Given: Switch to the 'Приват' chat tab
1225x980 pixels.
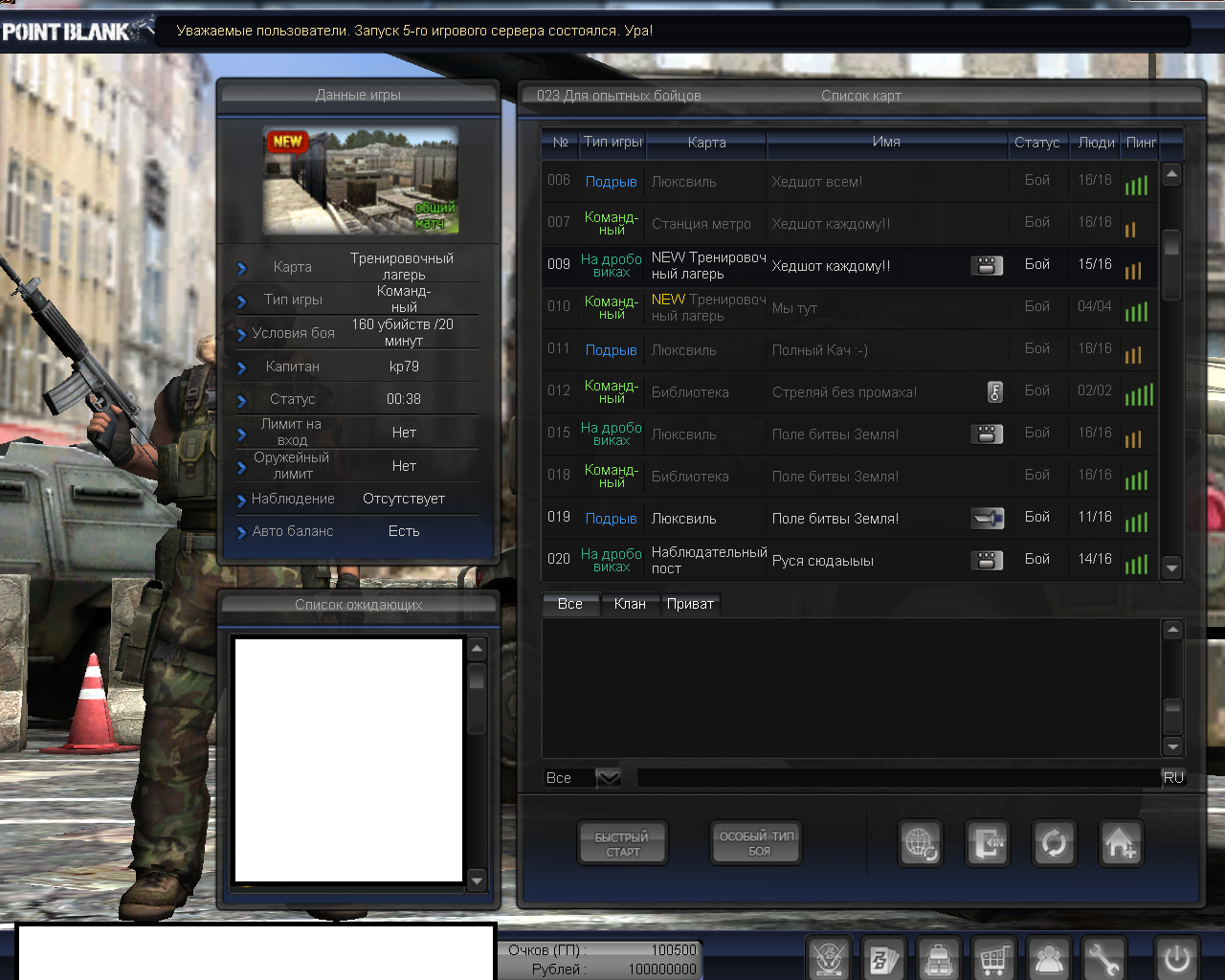Looking at the screenshot, I should point(690,604).
